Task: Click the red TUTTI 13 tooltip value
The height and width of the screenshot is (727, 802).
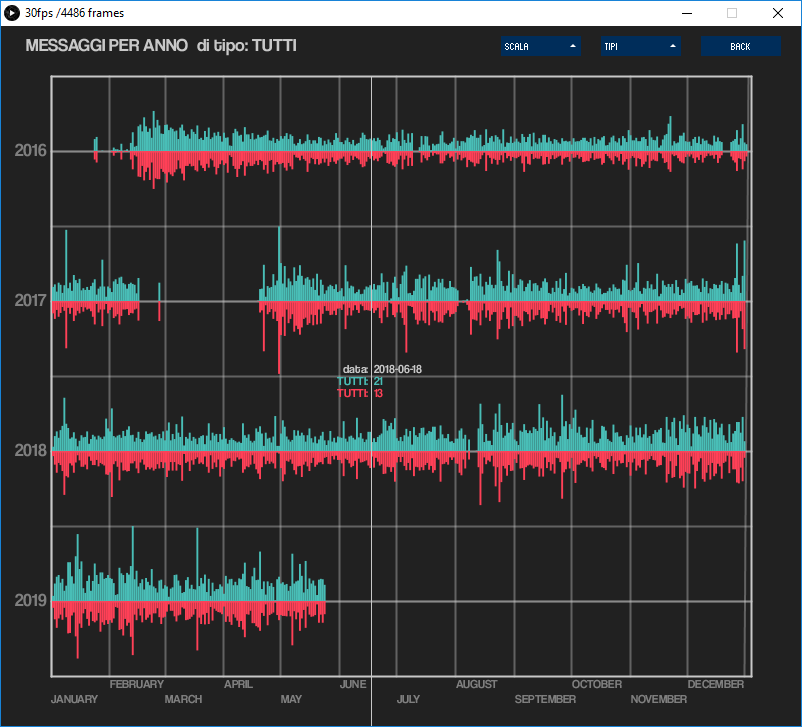Action: click(x=378, y=394)
